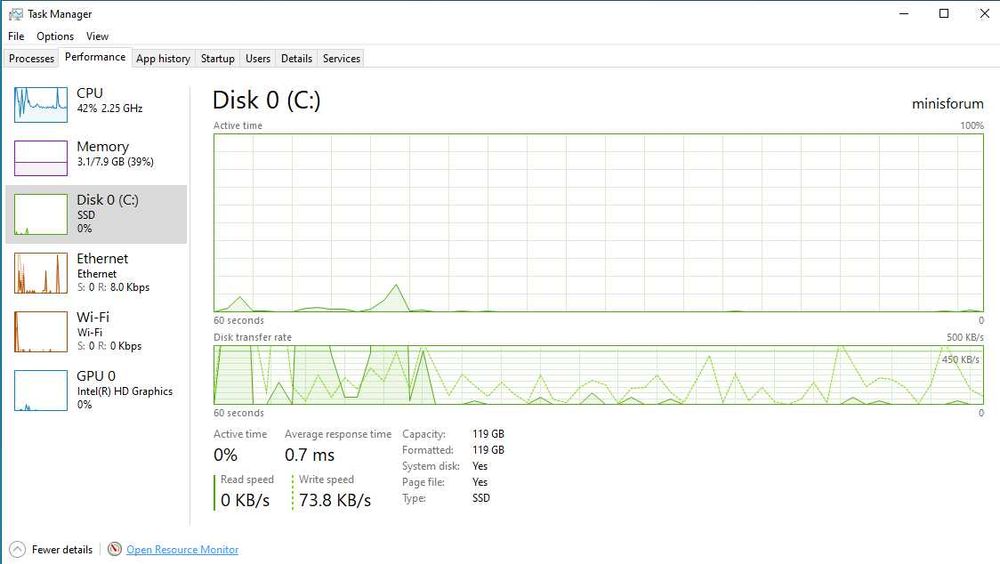This screenshot has height=564, width=1000.
Task: Select the CPU usage mini graph
Action: (x=41, y=103)
